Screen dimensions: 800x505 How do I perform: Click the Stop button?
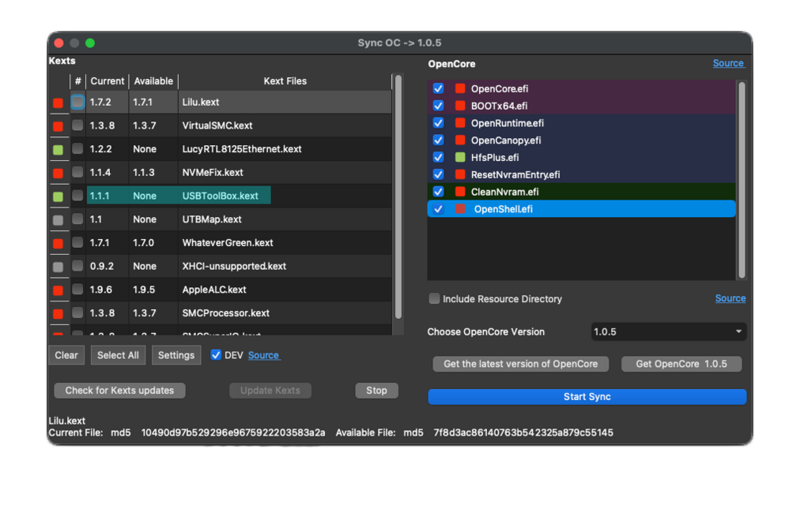coord(377,390)
